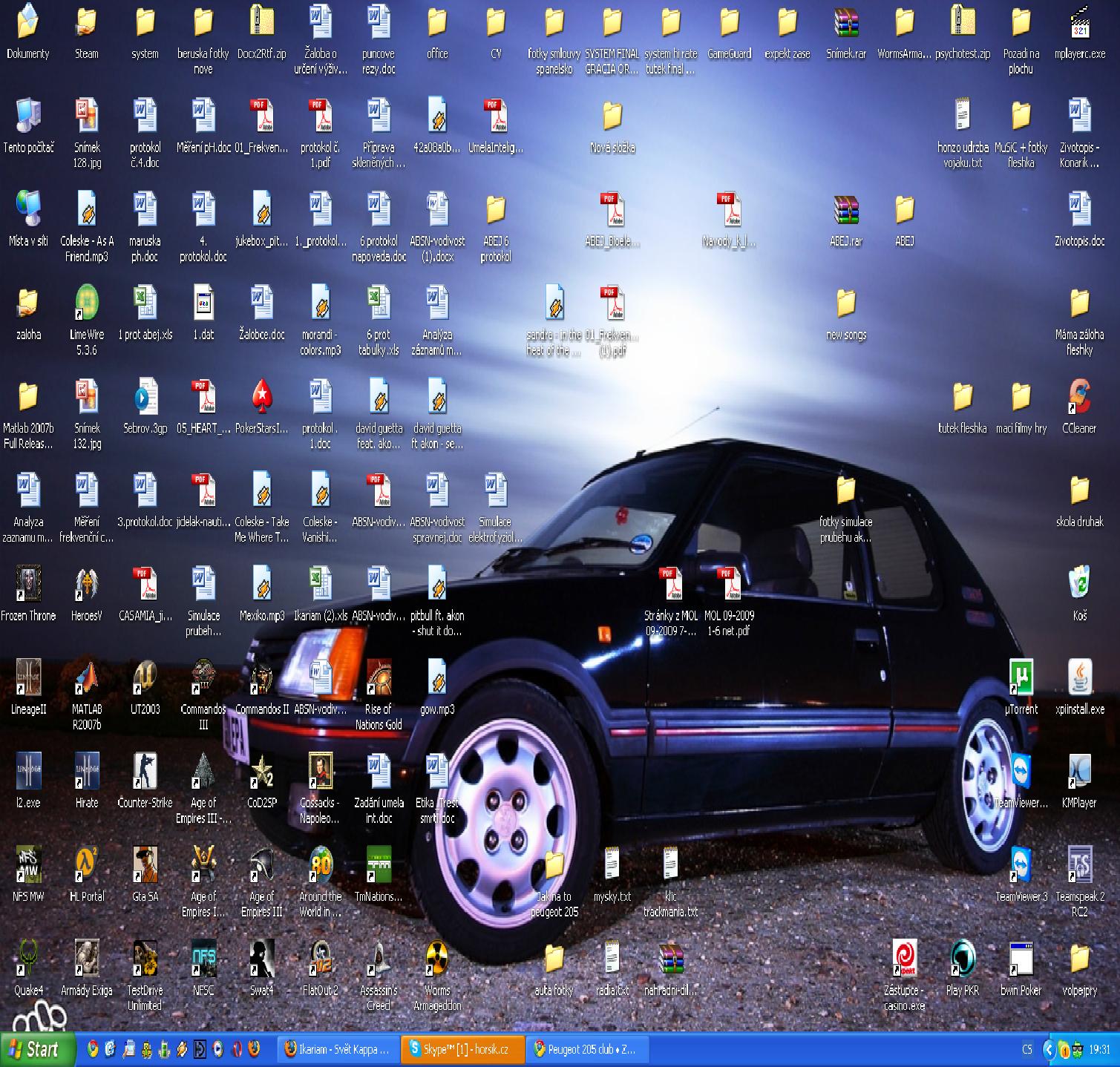This screenshot has height=1067, width=1120.
Task: Click the Firefox icon in Quick Launch
Action: (254, 1049)
